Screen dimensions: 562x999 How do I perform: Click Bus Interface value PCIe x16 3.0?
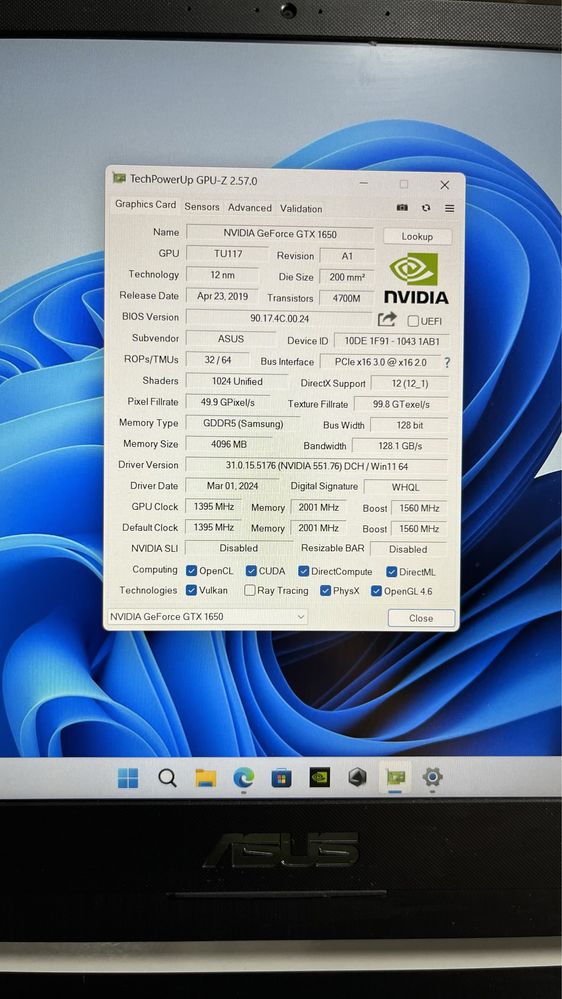click(x=380, y=362)
